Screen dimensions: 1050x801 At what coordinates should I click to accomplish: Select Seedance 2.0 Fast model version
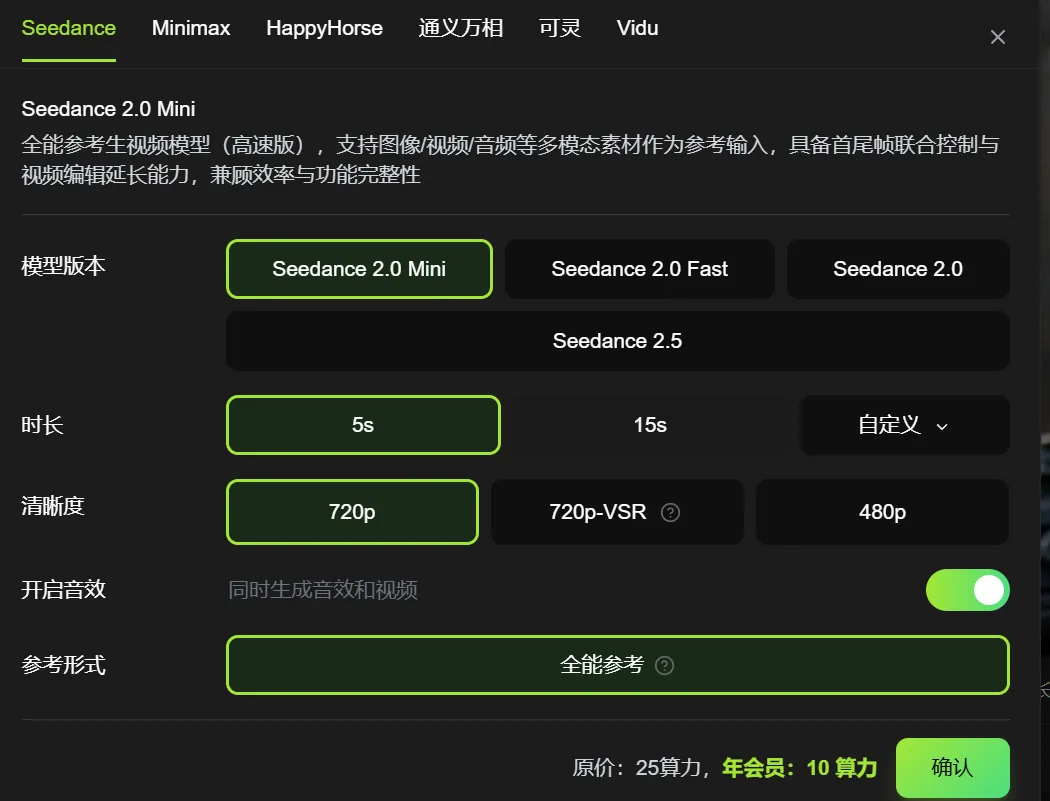tap(640, 269)
